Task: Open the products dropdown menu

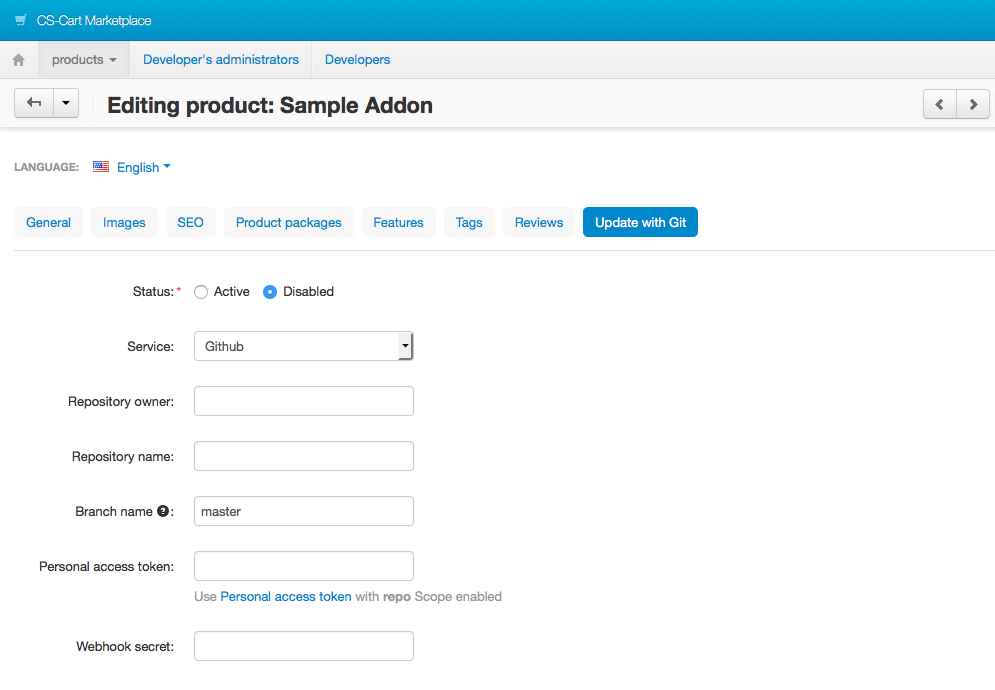Action: click(84, 60)
